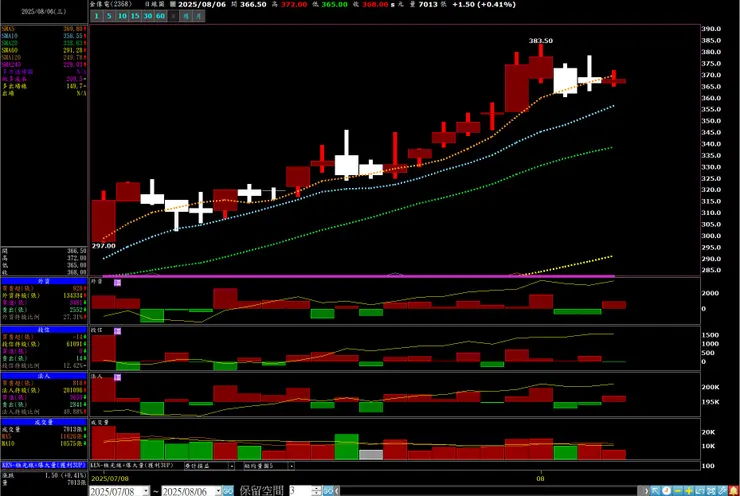Select the blue 成交量 panel header

(44, 422)
